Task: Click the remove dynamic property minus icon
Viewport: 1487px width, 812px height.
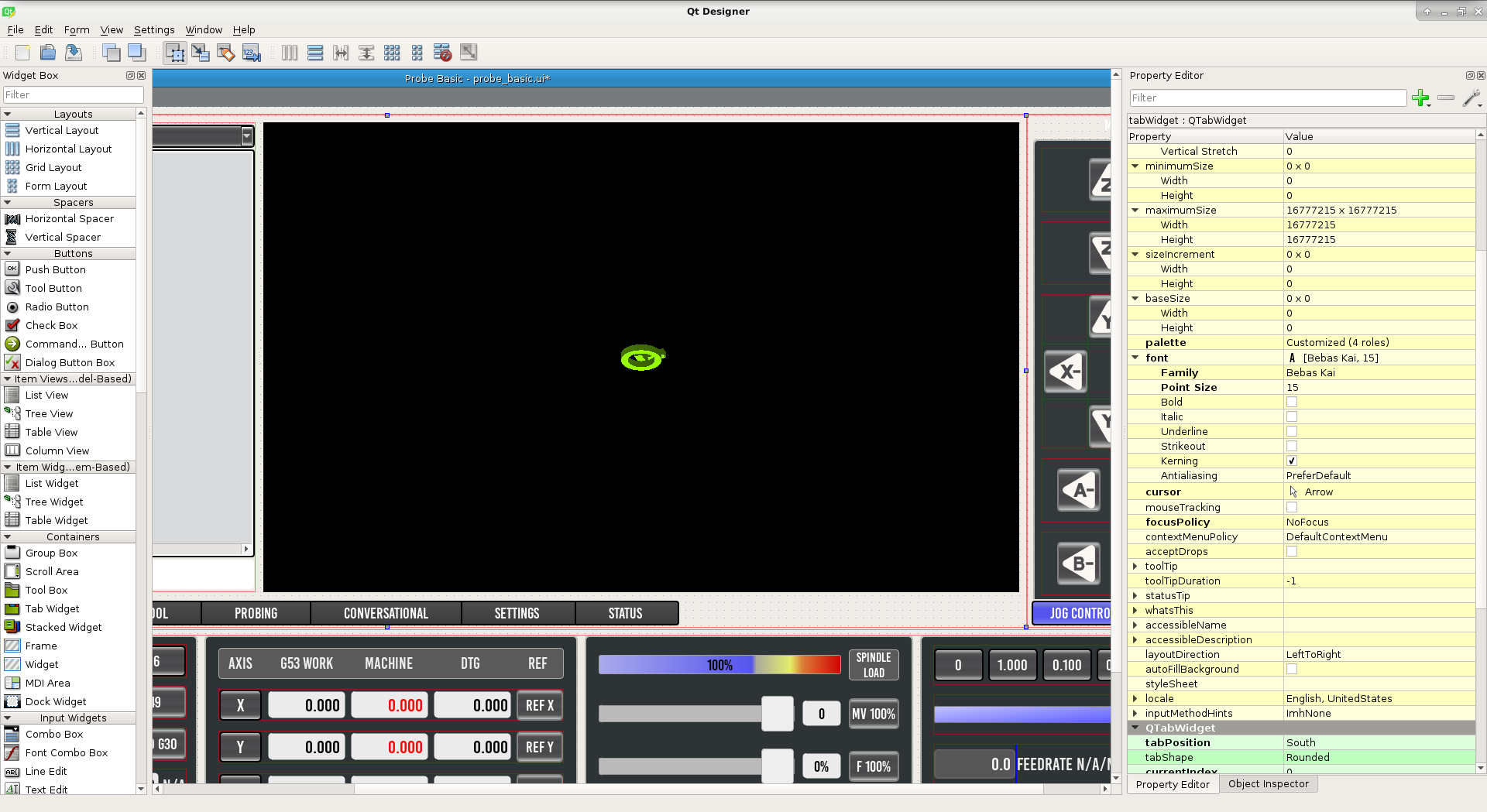Action: click(x=1446, y=98)
